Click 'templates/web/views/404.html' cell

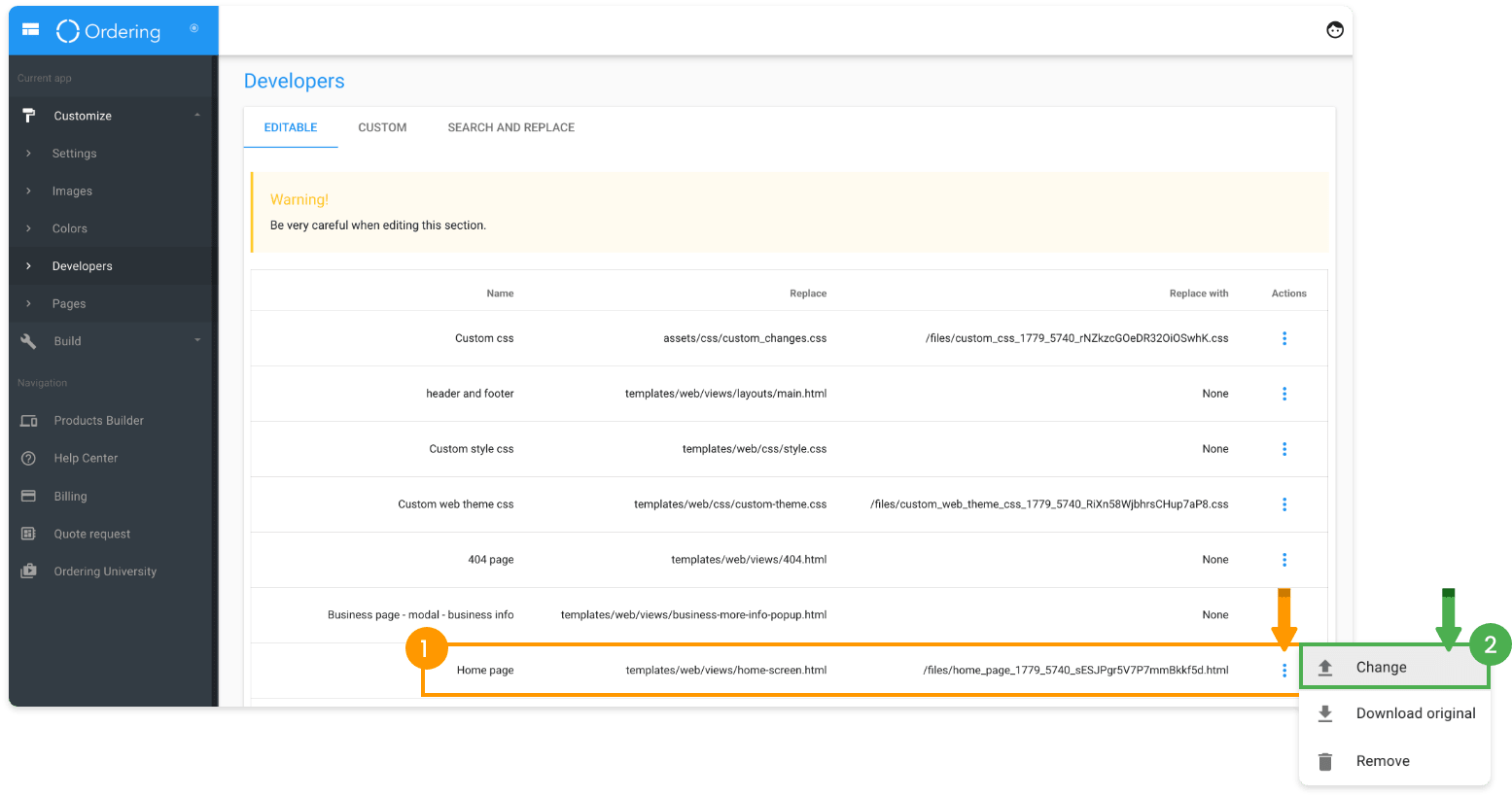click(749, 560)
